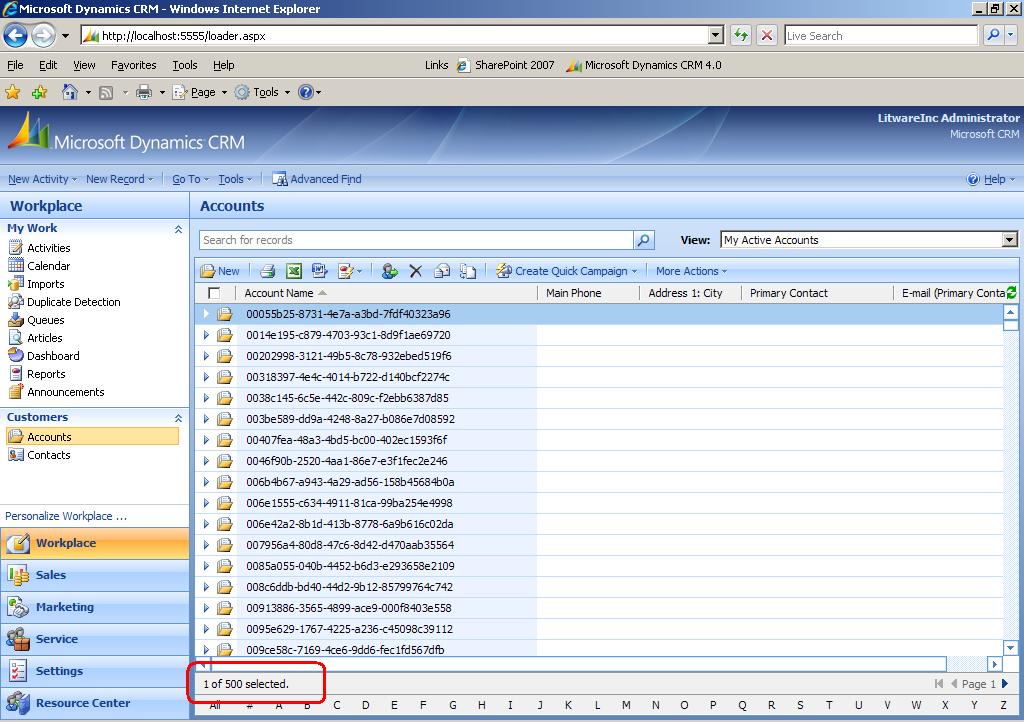Viewport: 1024px width, 722px height.
Task: Export accounts to Excel
Action: pos(294,271)
